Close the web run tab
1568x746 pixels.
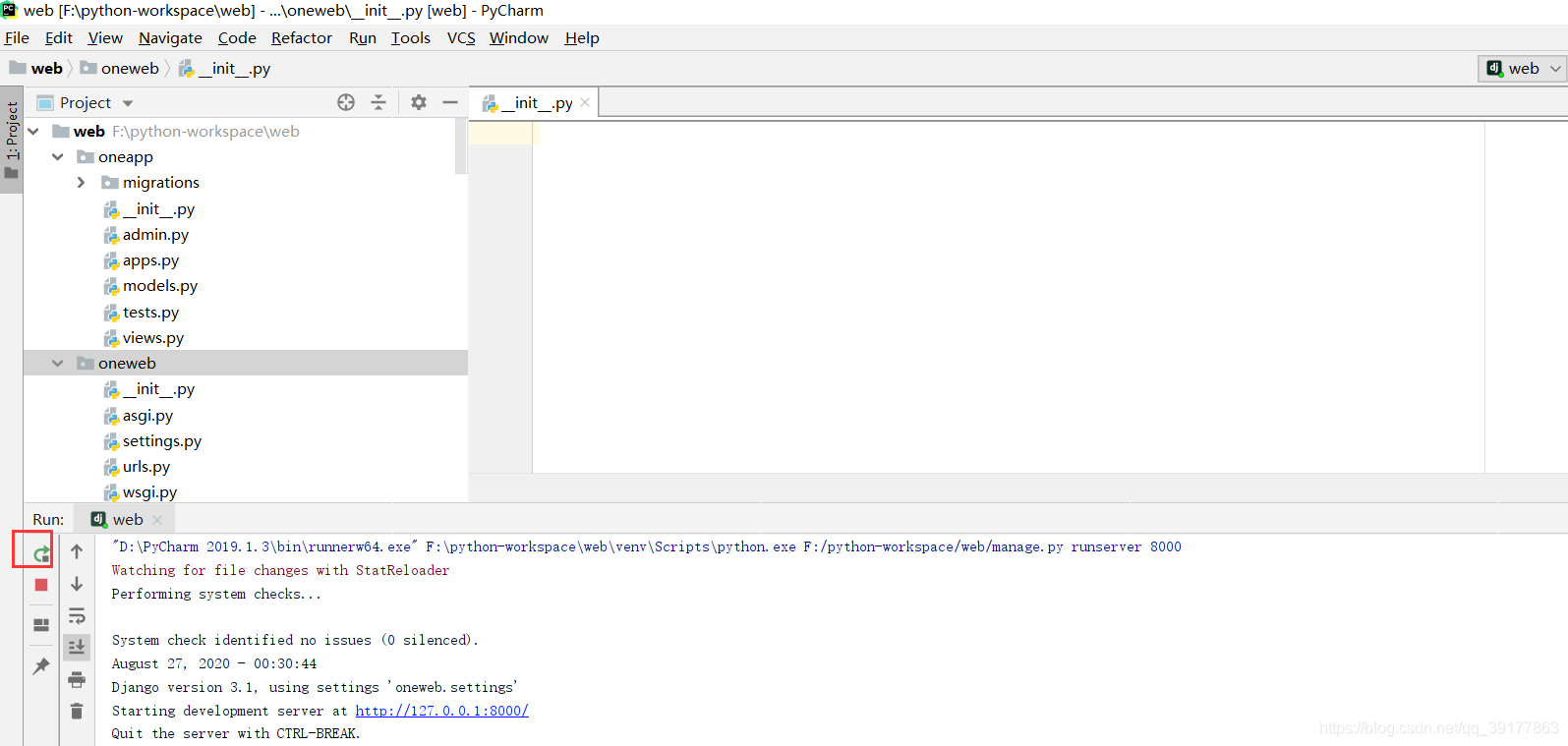tap(157, 520)
